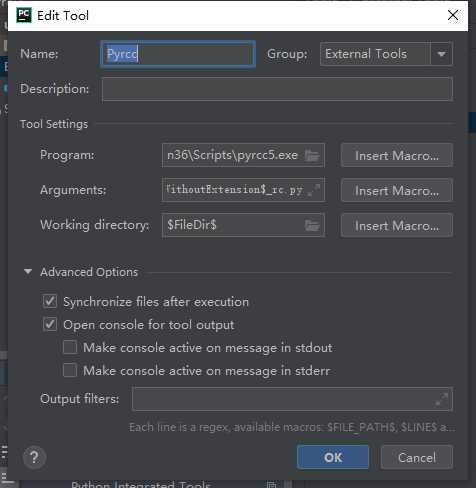Cancel the Edit Tool dialog
Screen dimensions: 476x488
pos(417,457)
